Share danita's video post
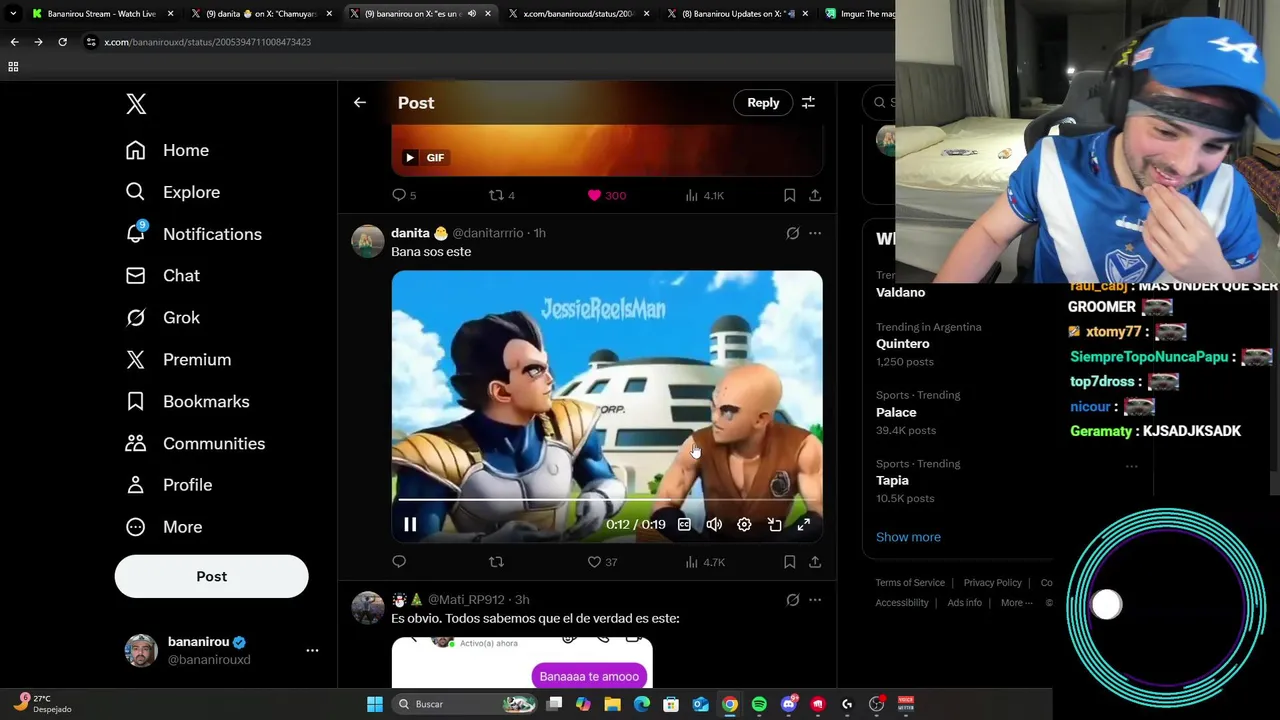1280x720 pixels. [815, 562]
